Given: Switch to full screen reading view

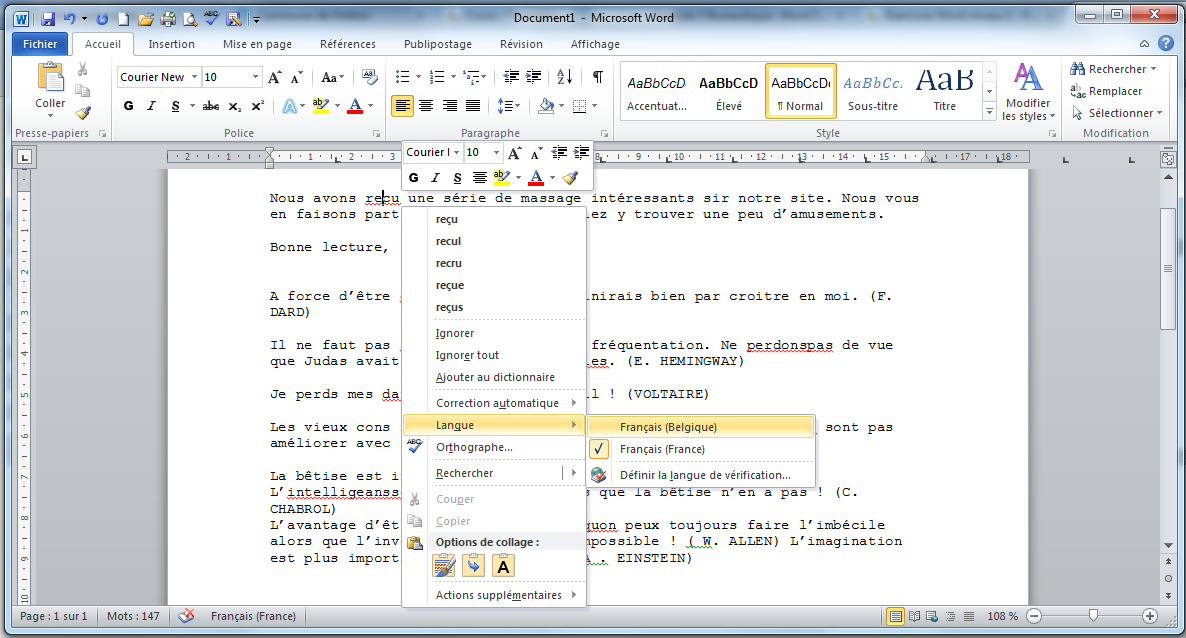Looking at the screenshot, I should [x=914, y=616].
